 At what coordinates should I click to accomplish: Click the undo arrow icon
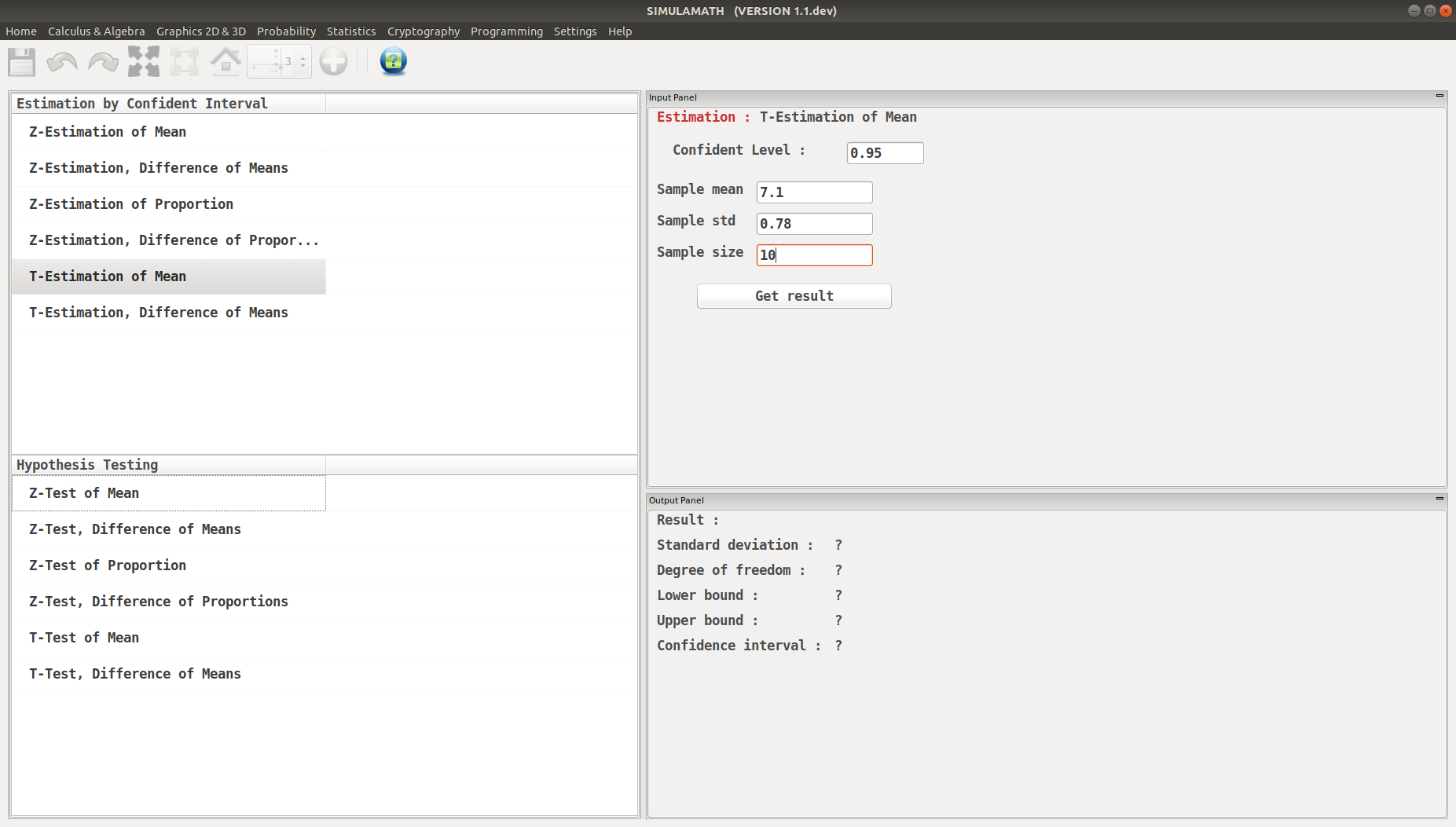point(62,61)
